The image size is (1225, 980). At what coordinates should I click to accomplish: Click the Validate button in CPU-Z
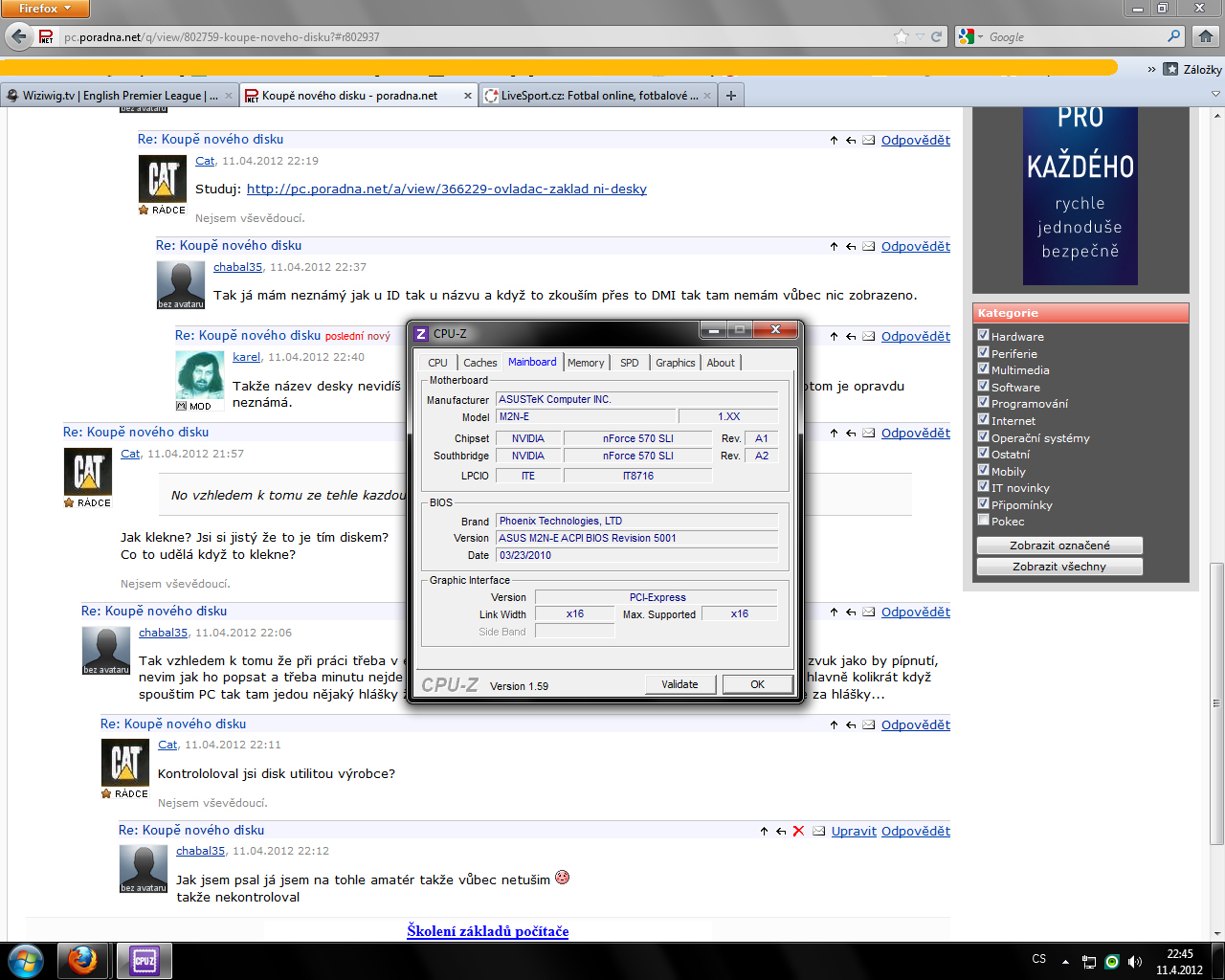(679, 684)
